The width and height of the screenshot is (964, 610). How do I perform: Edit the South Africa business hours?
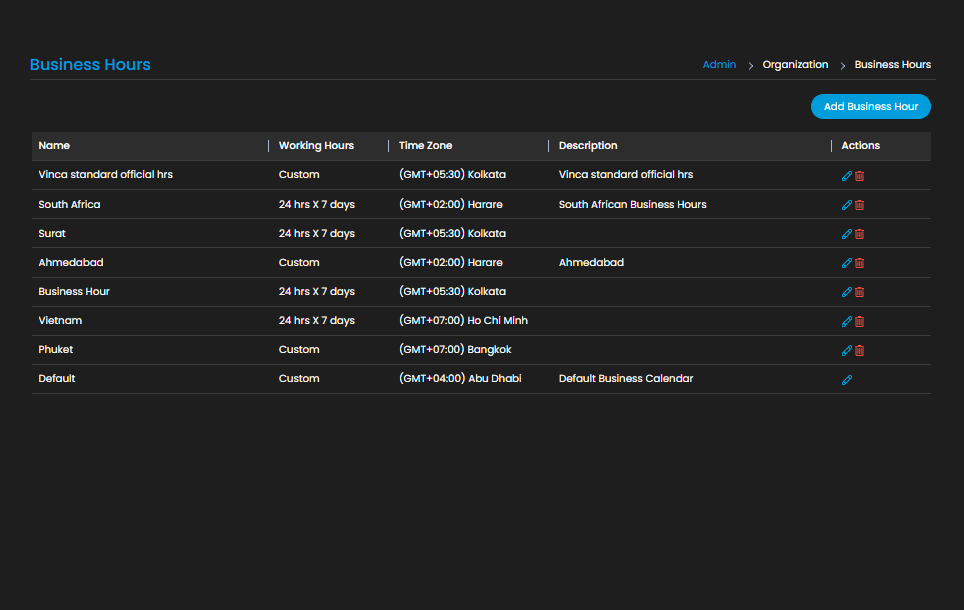(x=847, y=205)
